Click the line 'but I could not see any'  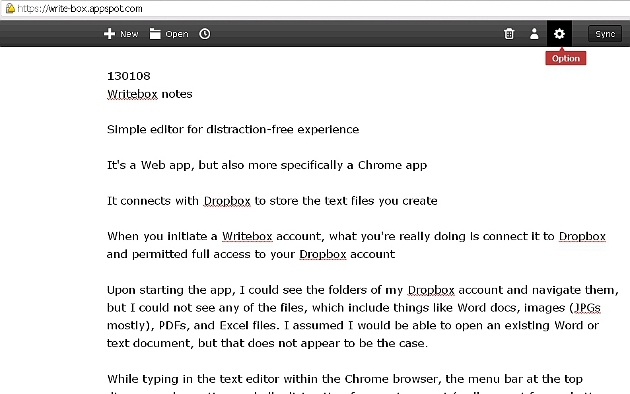coord(354,308)
